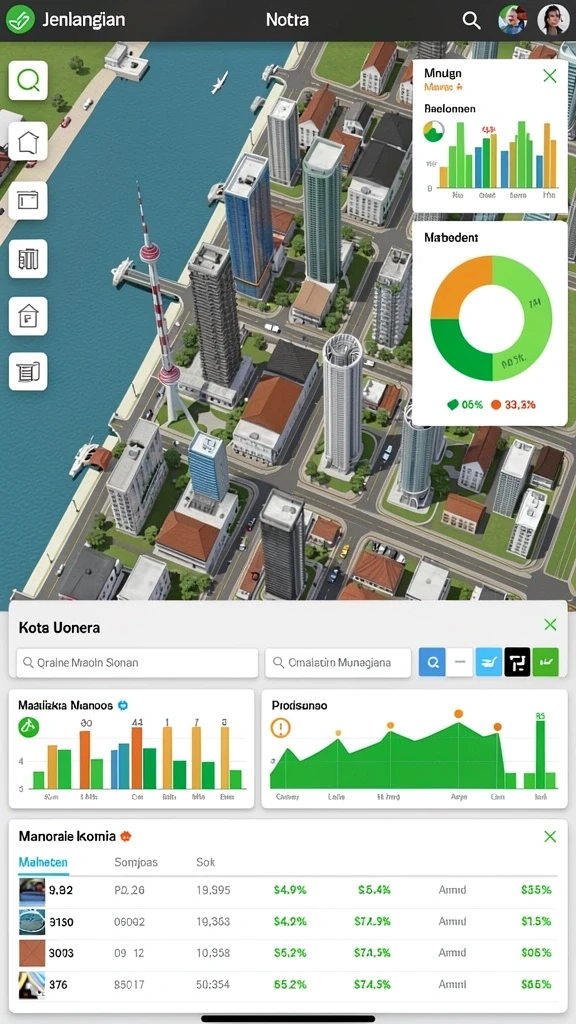Click the 19,363 value cell
Viewport: 576px width, 1024px height.
coord(213,921)
